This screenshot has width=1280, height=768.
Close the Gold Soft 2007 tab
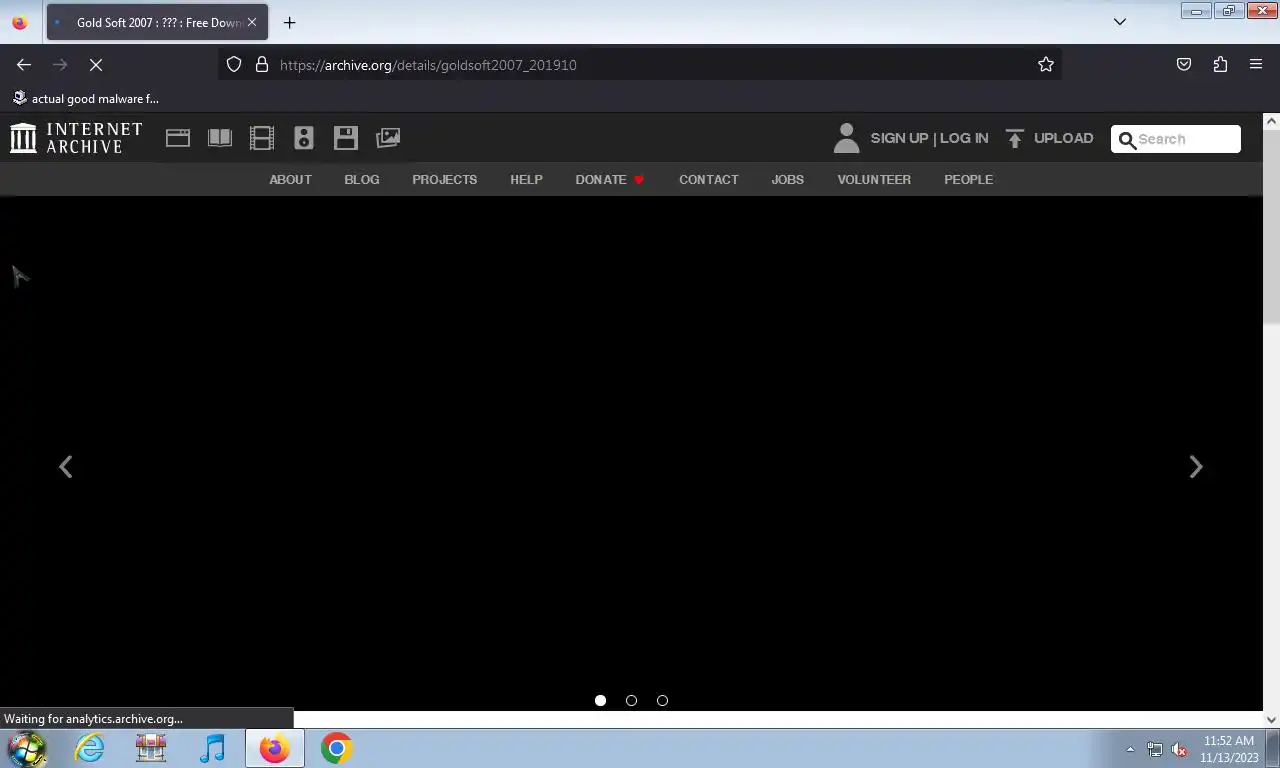click(252, 22)
